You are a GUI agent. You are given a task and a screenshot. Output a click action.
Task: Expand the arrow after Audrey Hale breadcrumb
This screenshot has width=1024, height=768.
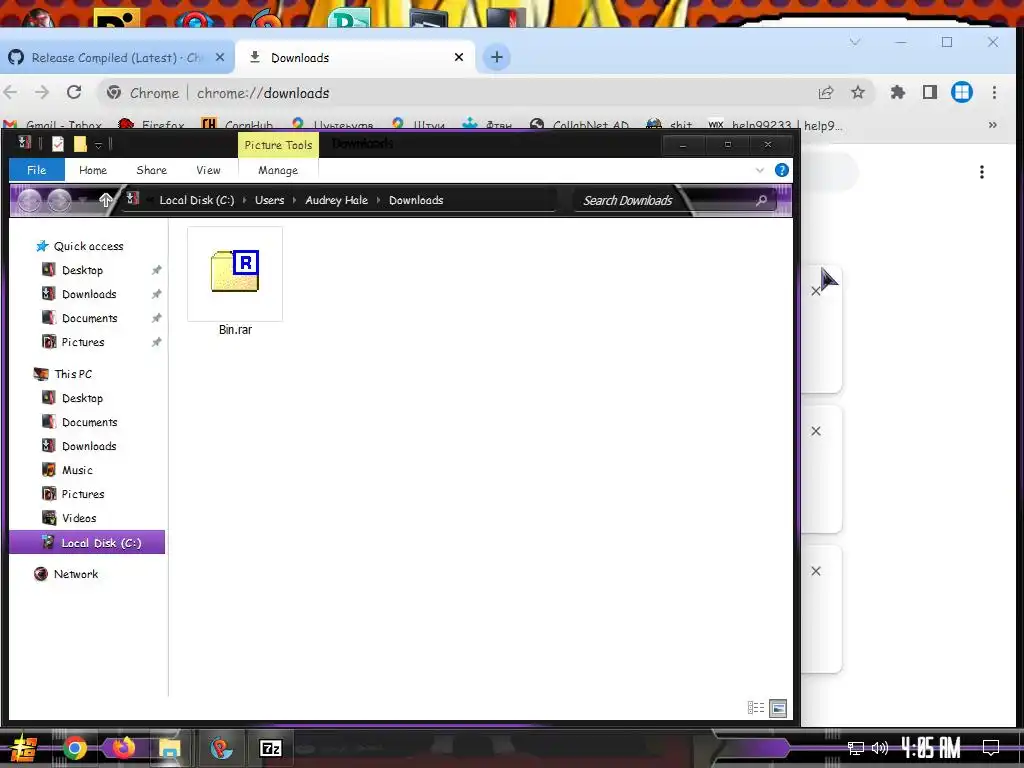(x=378, y=200)
